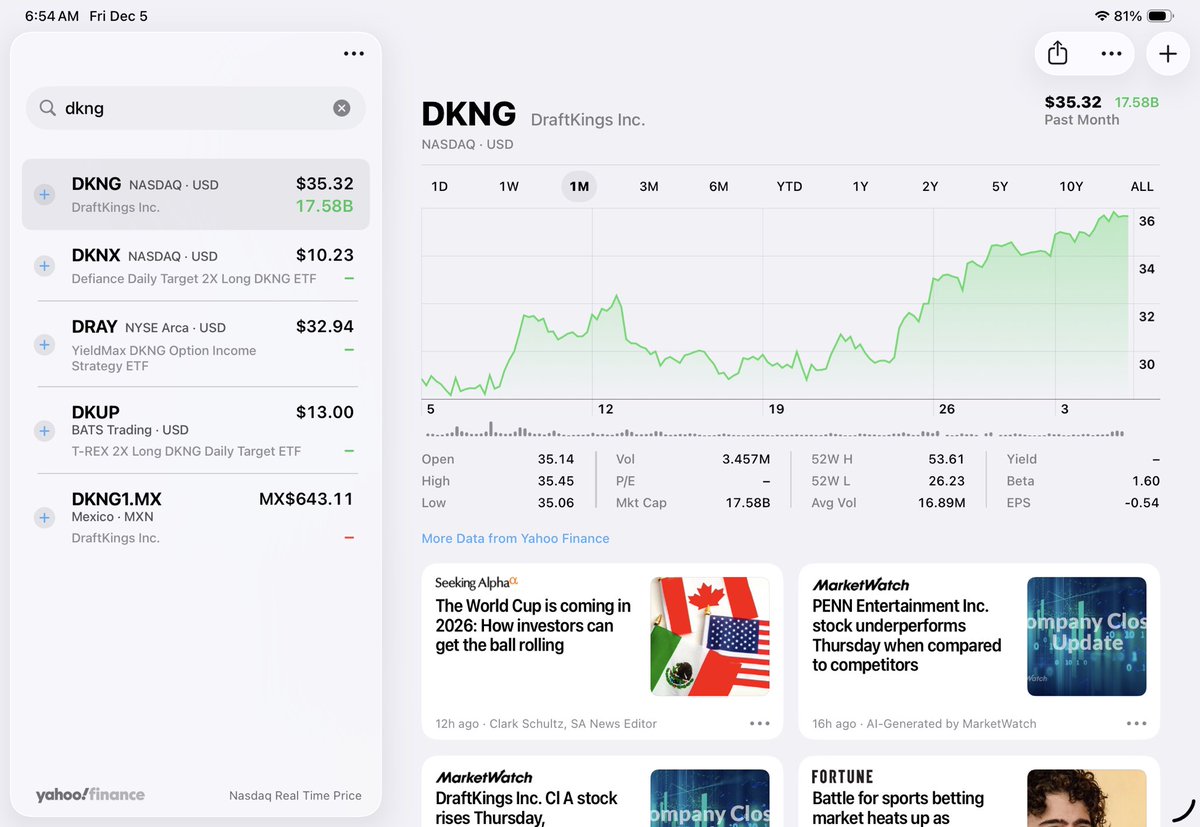This screenshot has width=1200, height=827.
Task: Select the 6M chart range
Action: (718, 186)
